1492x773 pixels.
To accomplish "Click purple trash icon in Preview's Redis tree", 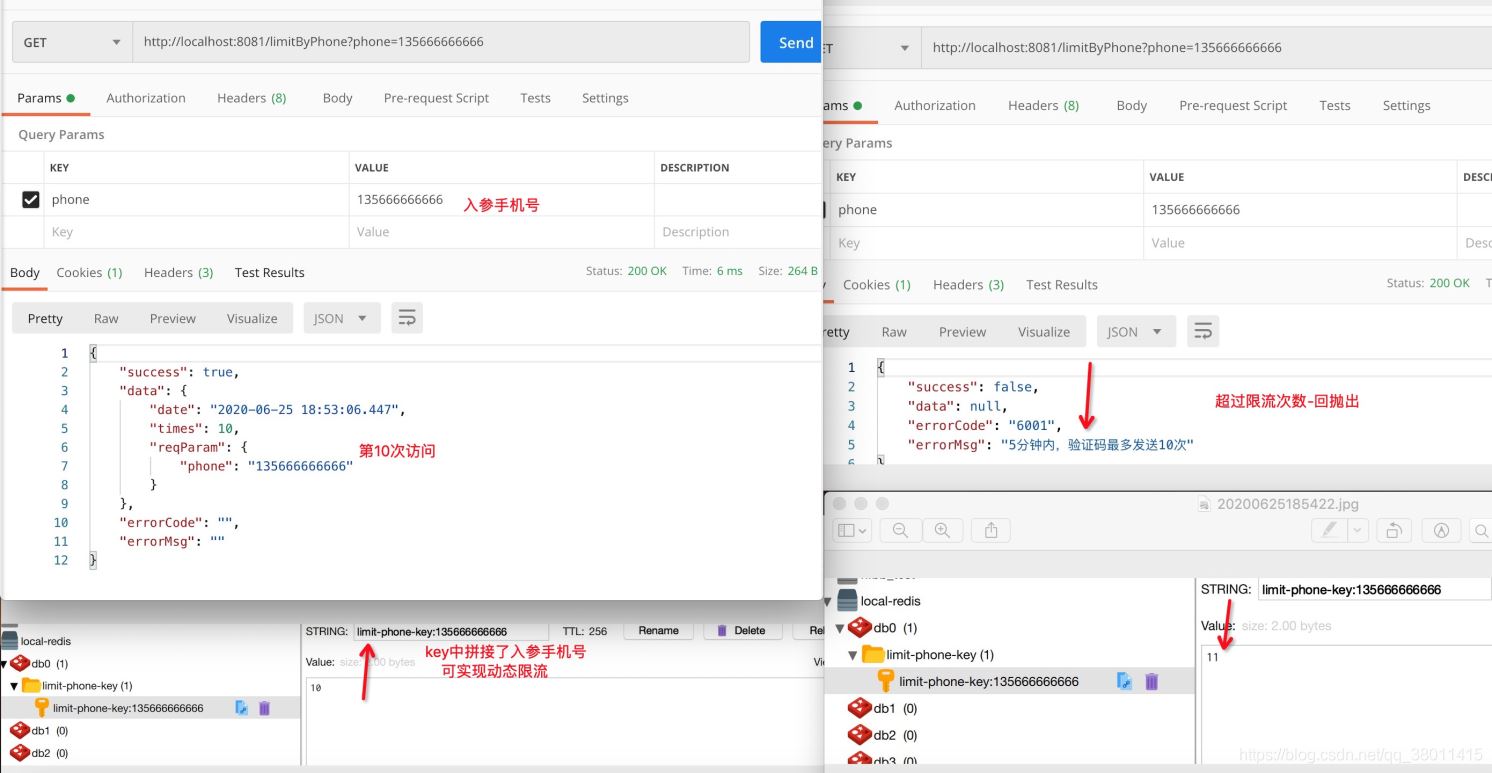I will (1151, 681).
